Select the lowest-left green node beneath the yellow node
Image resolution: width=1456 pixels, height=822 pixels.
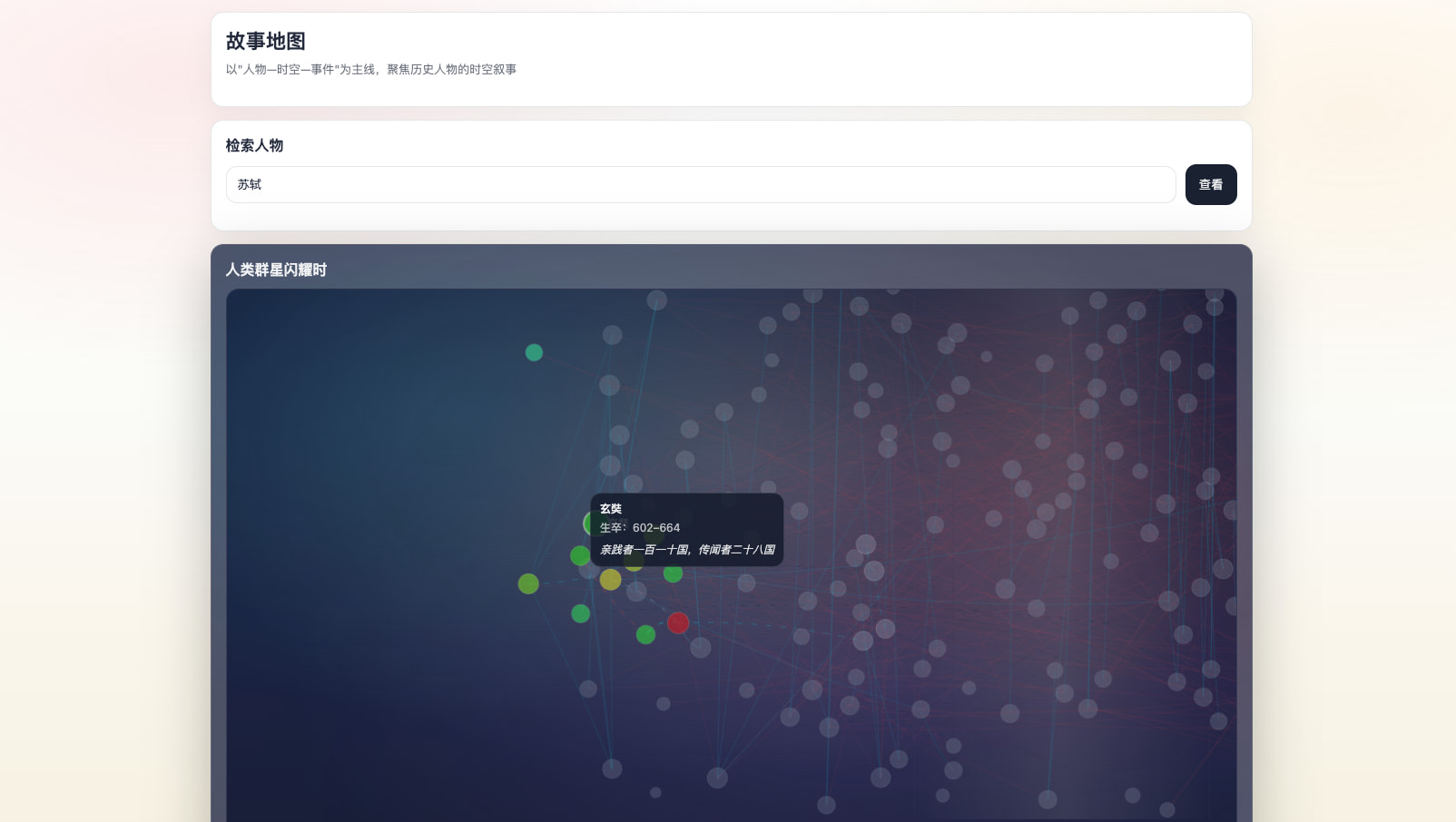(x=581, y=613)
